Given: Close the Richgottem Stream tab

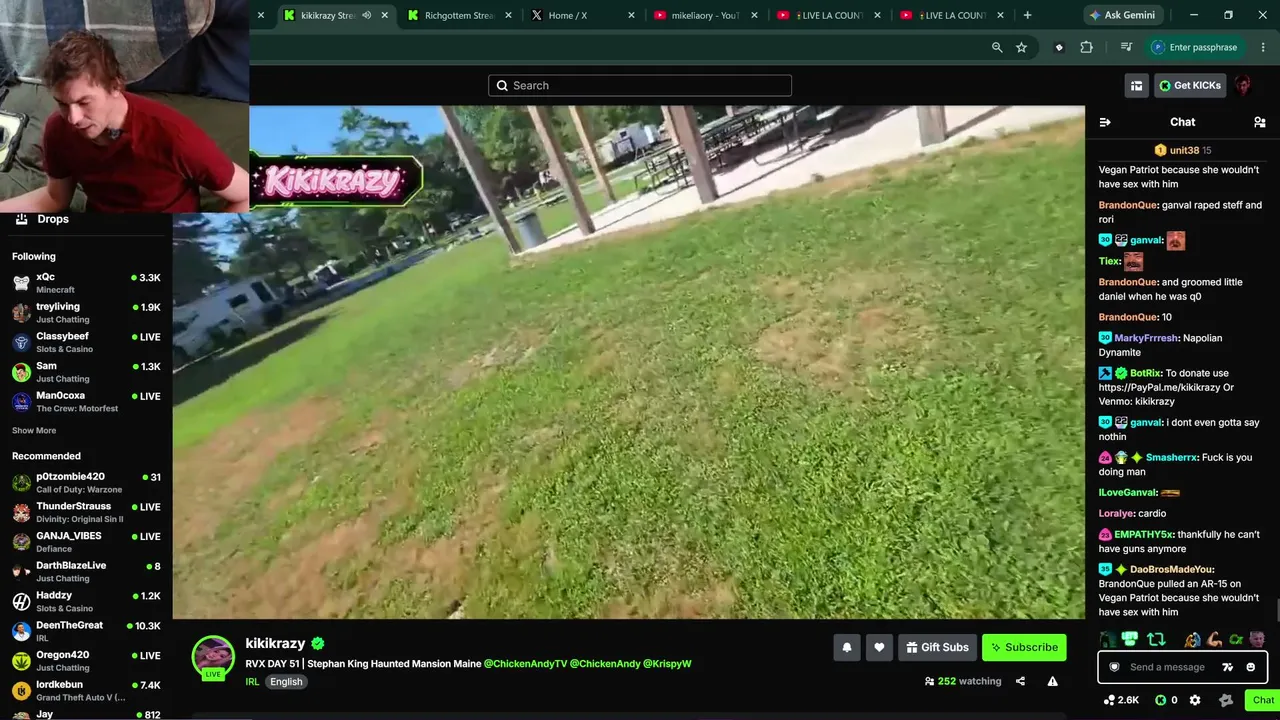Looking at the screenshot, I should coord(508,15).
